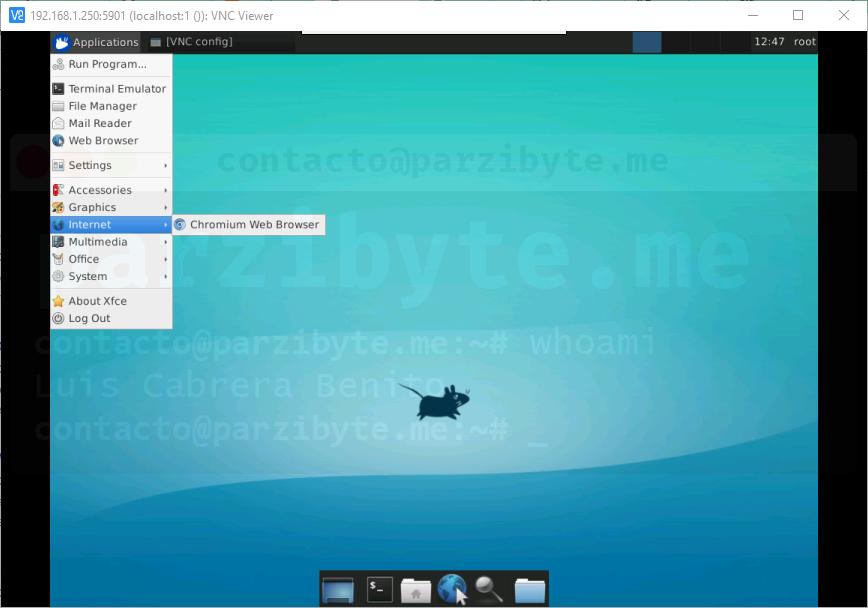Open blue folder icon in dock
The height and width of the screenshot is (608, 868).
pyautogui.click(x=530, y=590)
